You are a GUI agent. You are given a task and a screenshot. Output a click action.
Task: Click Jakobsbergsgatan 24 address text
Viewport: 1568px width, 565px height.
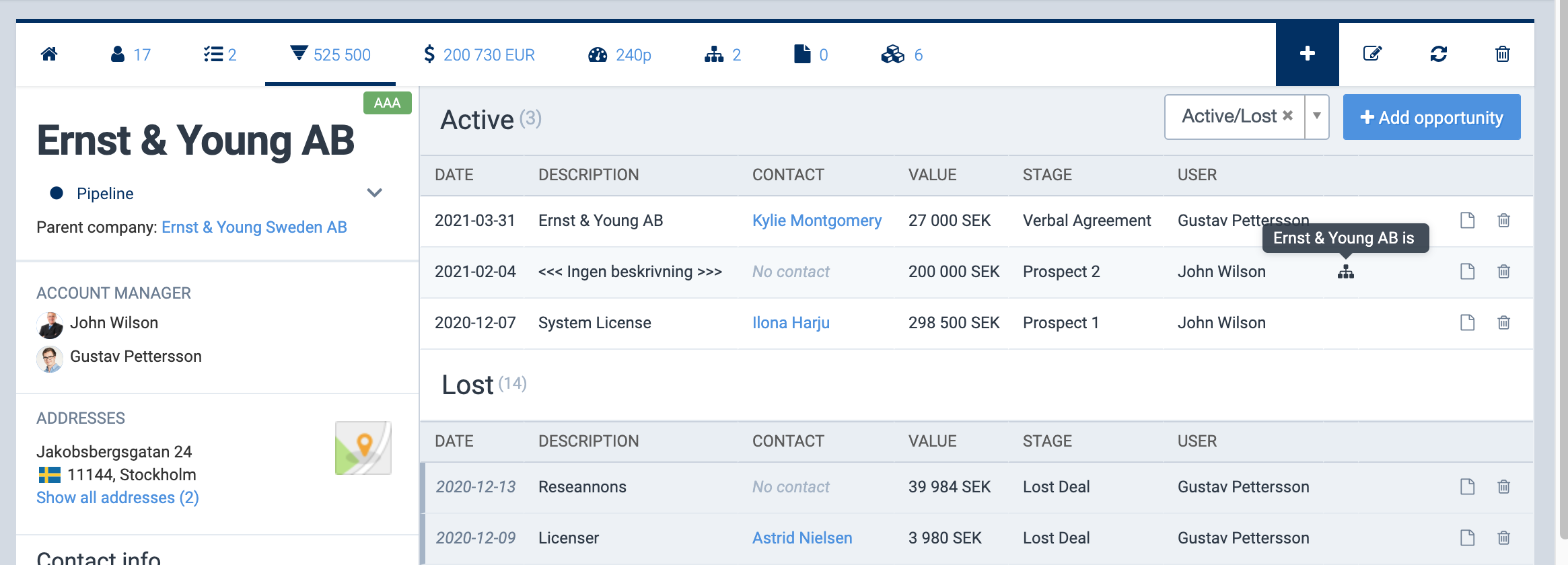point(114,452)
